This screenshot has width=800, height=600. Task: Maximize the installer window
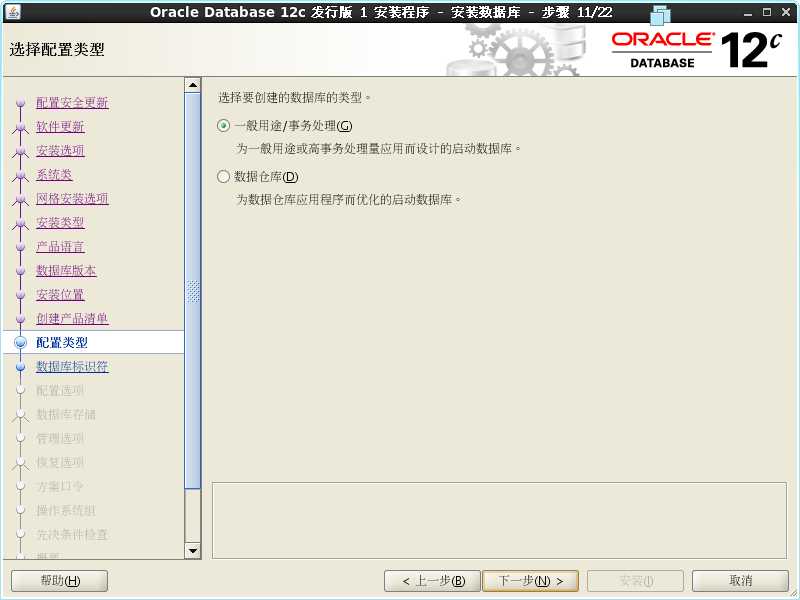coord(766,12)
